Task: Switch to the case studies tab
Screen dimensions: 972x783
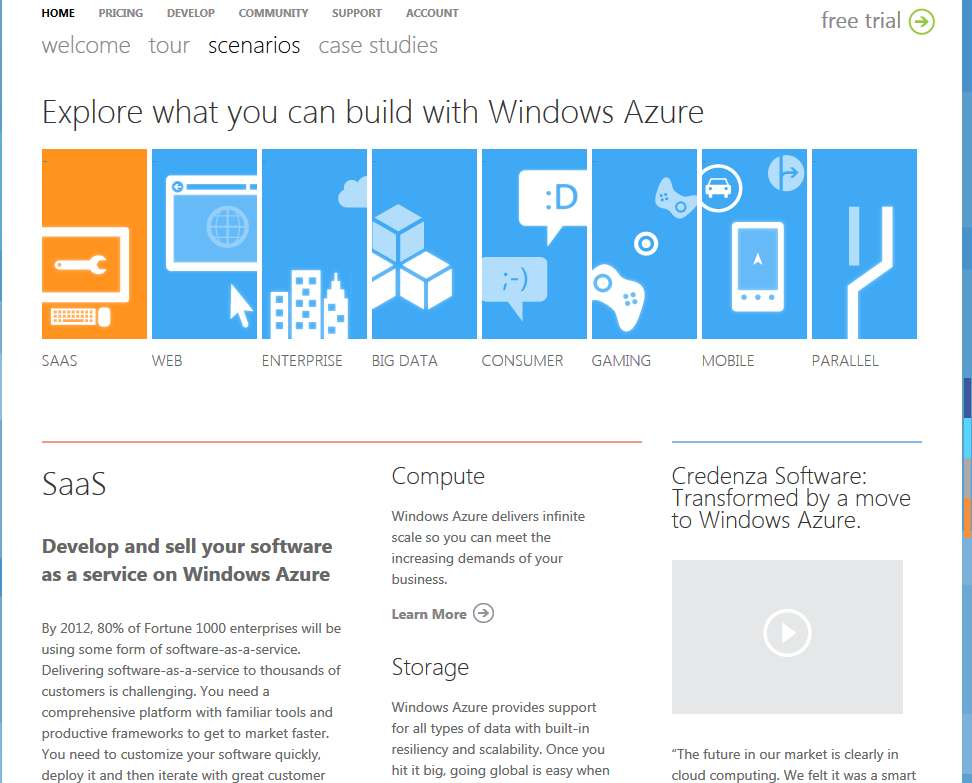Action: click(x=378, y=45)
